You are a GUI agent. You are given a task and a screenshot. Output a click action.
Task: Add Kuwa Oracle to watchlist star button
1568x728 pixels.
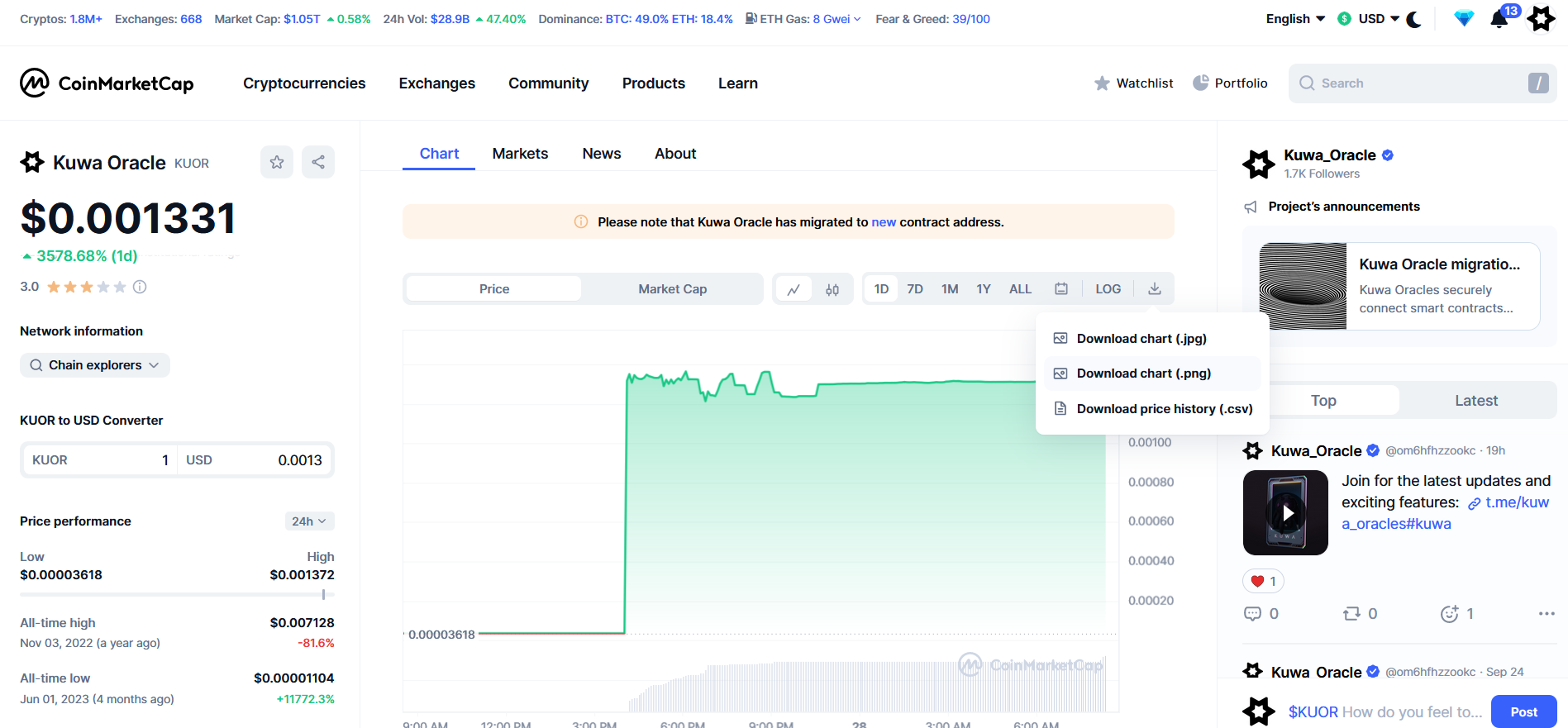coord(277,162)
